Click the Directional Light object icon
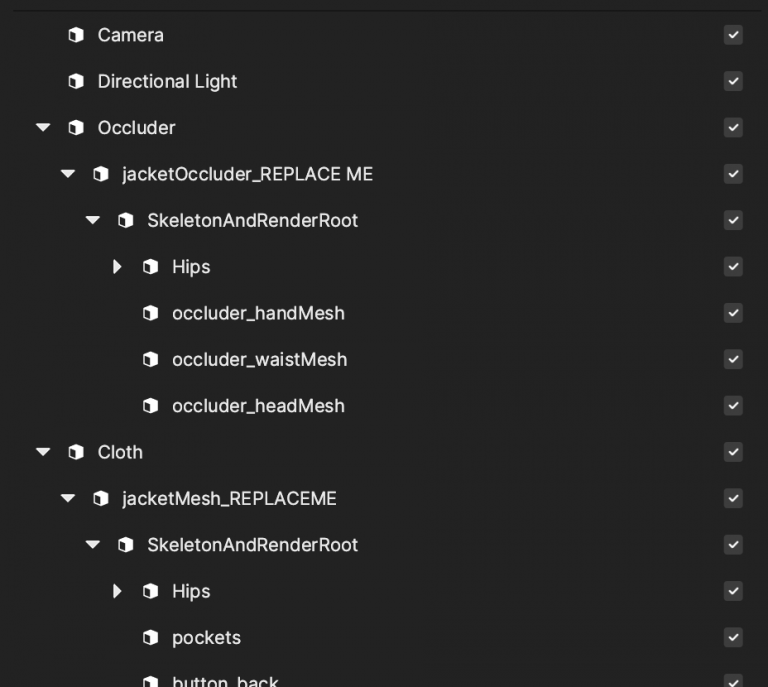 (x=76, y=81)
